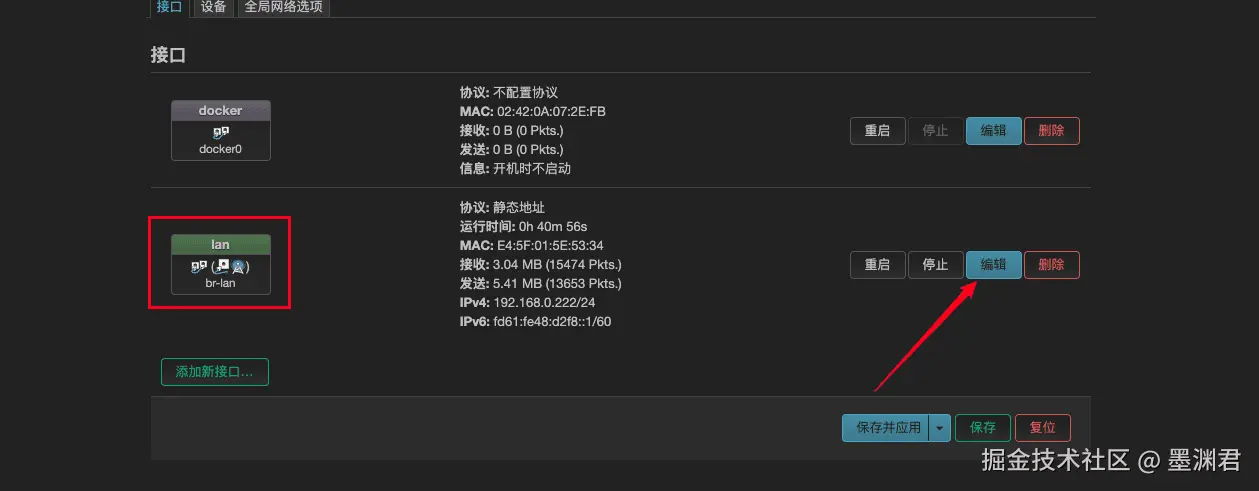Switch to the 设备 tab
The width and height of the screenshot is (1259, 491).
(x=213, y=7)
